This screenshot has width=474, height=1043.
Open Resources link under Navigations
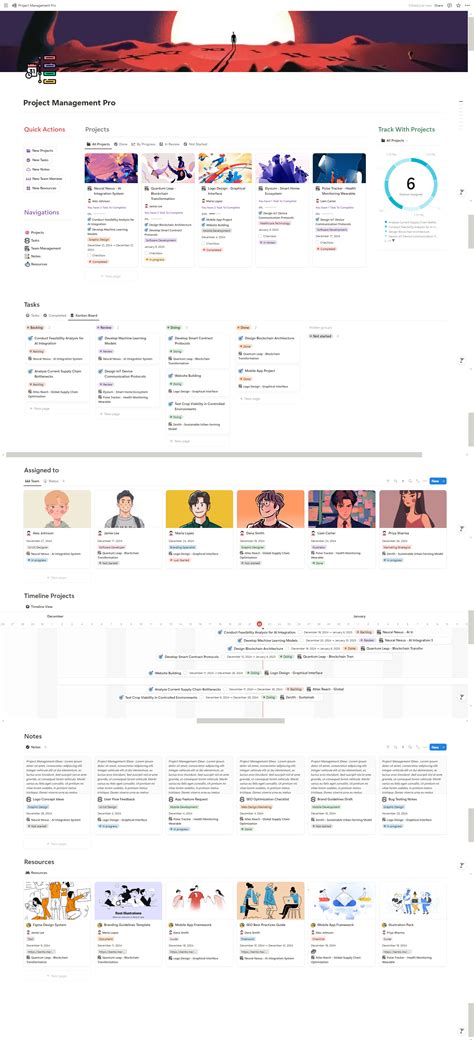coord(38,264)
